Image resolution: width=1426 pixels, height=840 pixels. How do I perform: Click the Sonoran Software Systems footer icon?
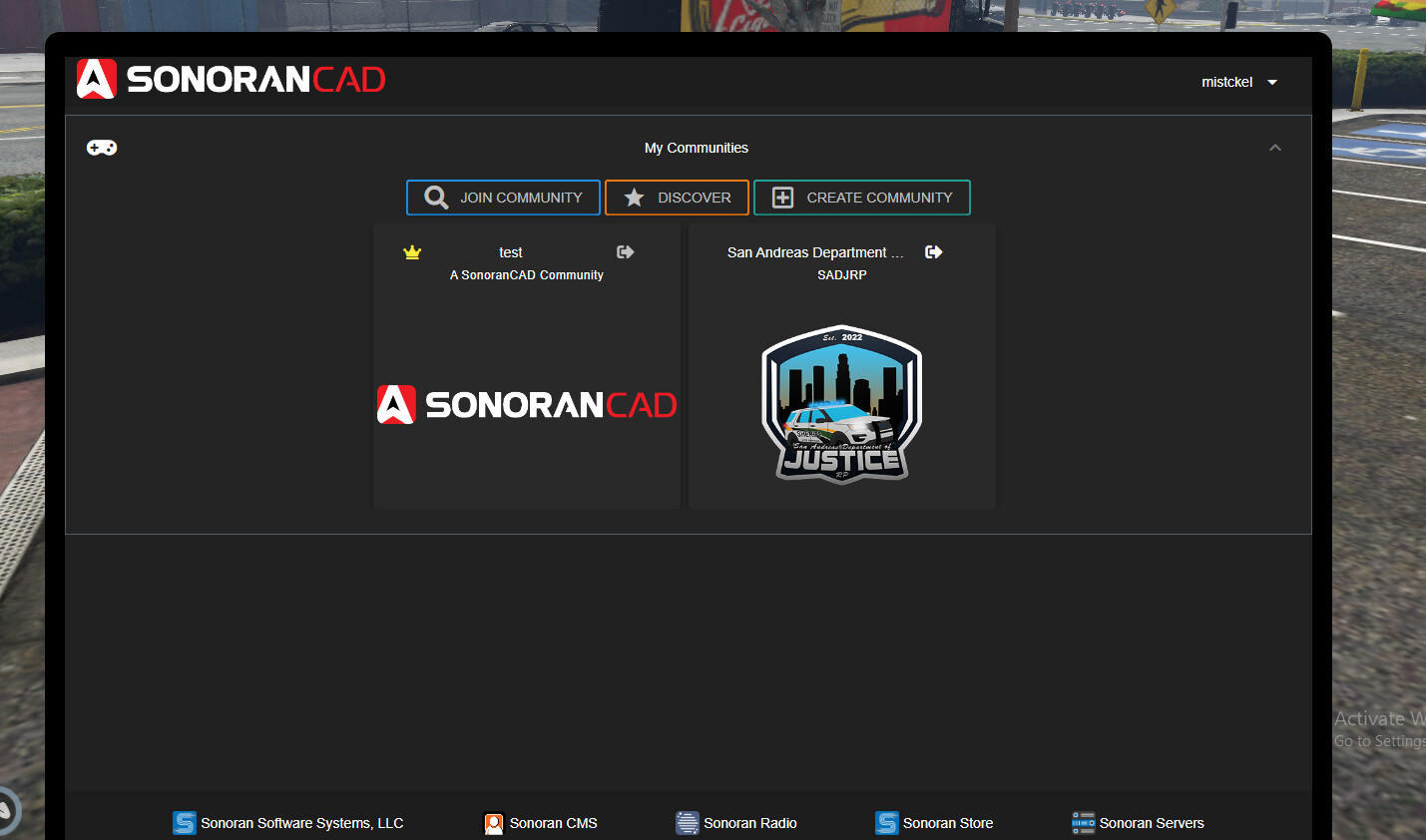pyautogui.click(x=185, y=823)
